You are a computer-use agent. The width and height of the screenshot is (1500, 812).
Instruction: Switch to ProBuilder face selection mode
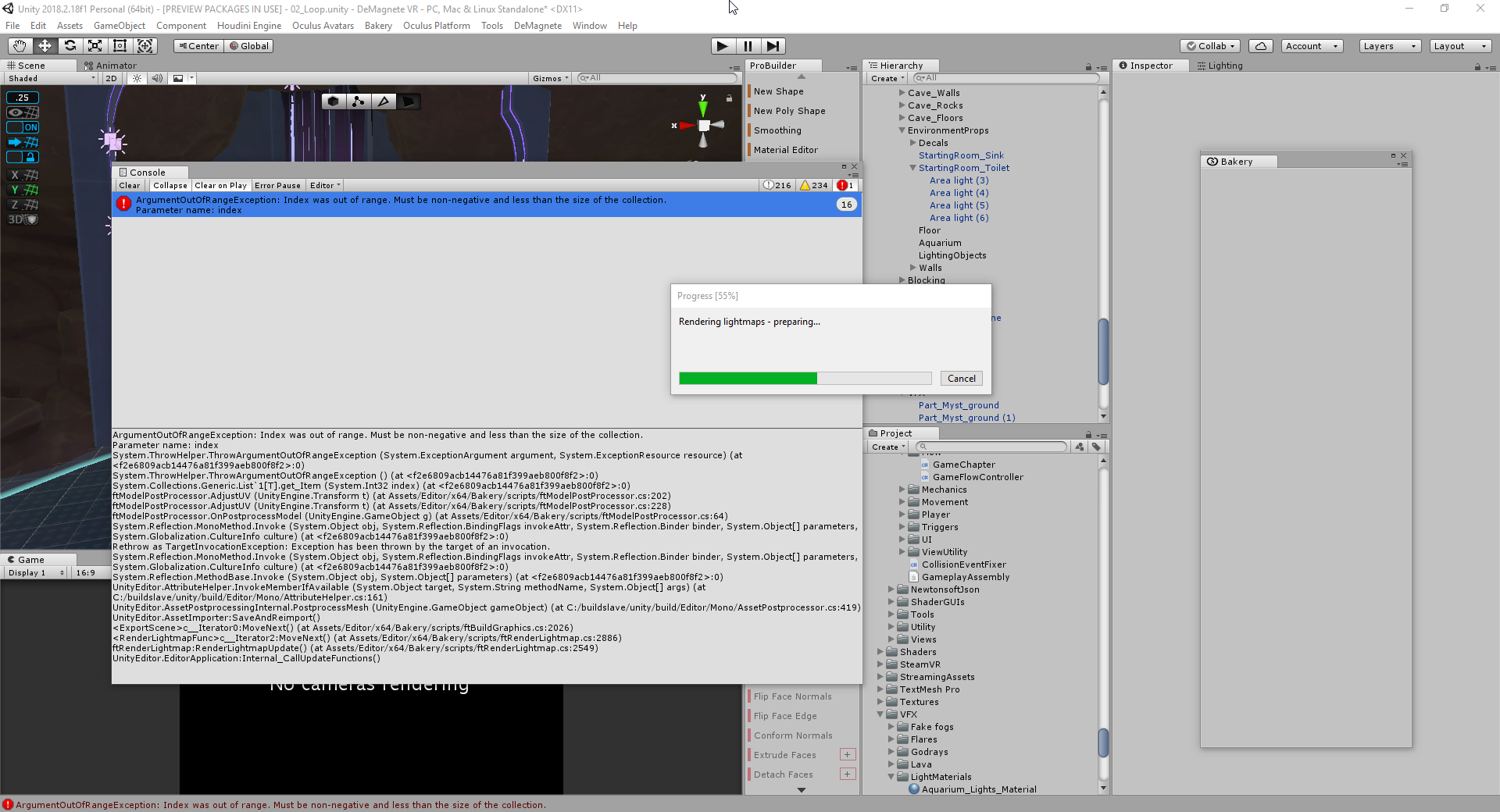(409, 101)
